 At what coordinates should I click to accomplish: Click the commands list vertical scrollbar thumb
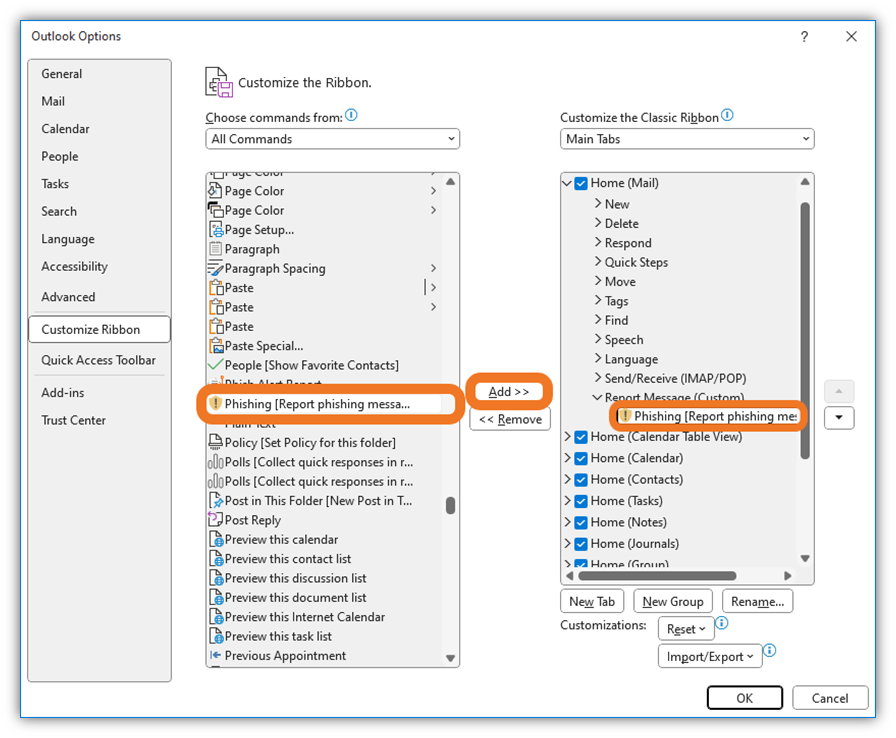click(450, 505)
